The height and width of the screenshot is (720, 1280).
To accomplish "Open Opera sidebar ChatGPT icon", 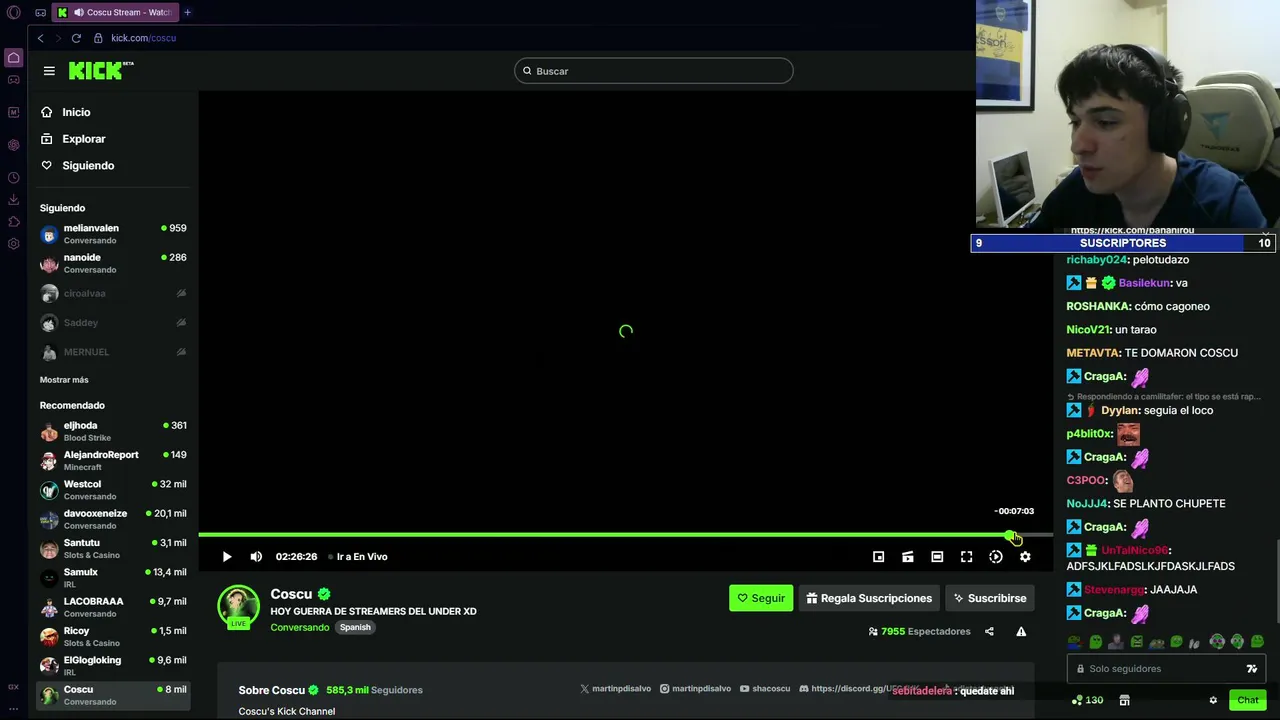I will [x=13, y=145].
